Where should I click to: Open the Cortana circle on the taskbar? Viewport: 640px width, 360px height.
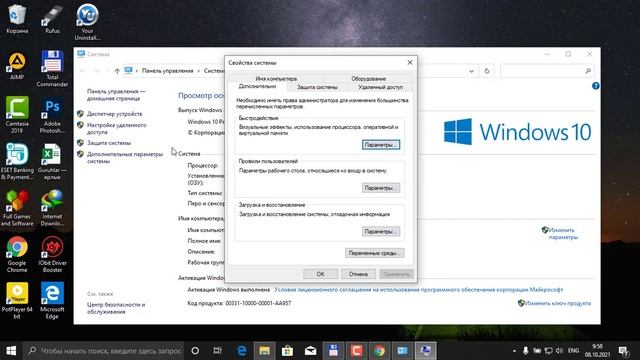click(195, 351)
